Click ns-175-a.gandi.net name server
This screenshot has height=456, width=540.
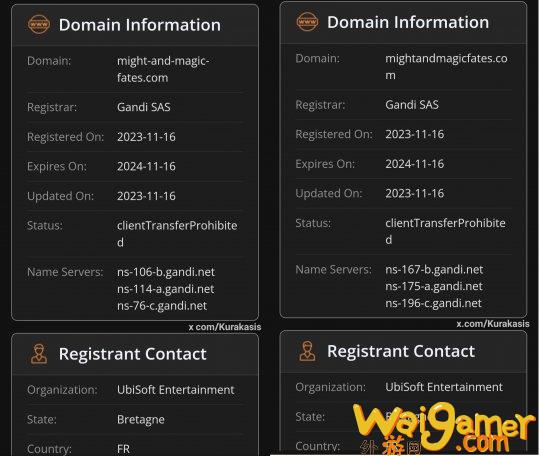pyautogui.click(x=434, y=286)
